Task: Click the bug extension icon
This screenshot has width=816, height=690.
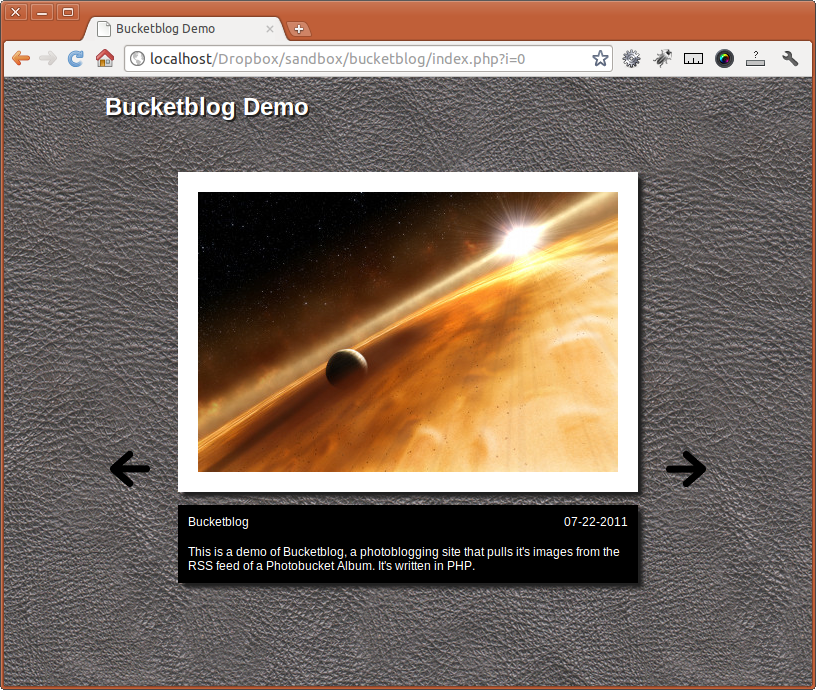Action: click(662, 58)
